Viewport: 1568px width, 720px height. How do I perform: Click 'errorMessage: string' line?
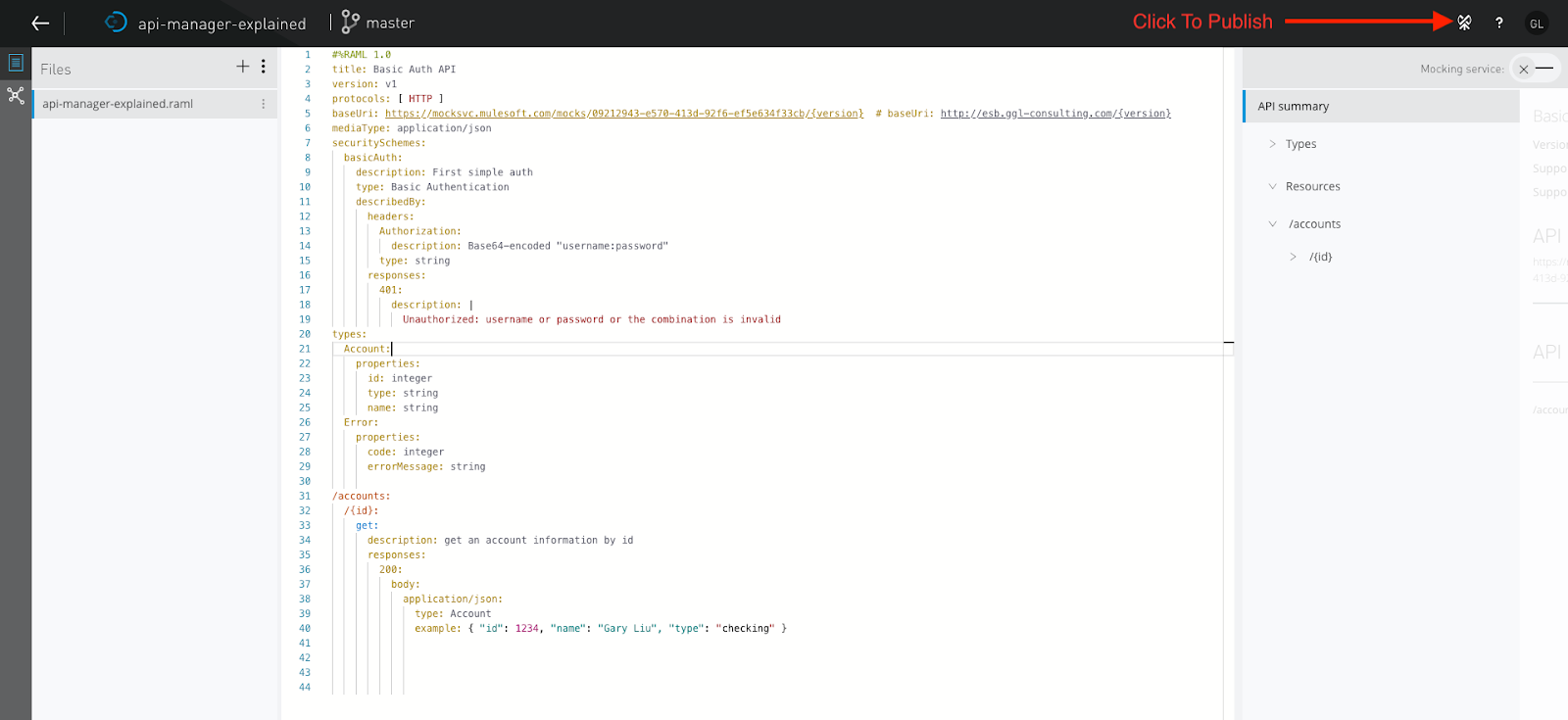click(x=426, y=466)
